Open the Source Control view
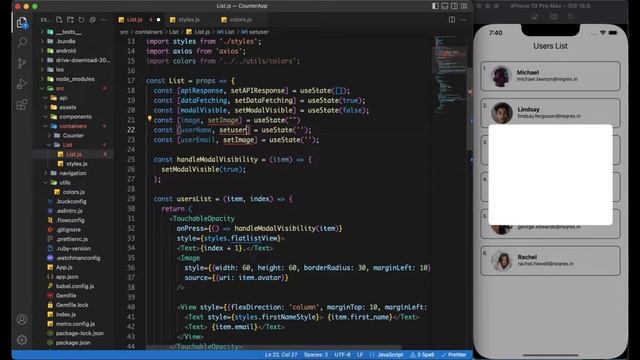 click(x=22, y=63)
